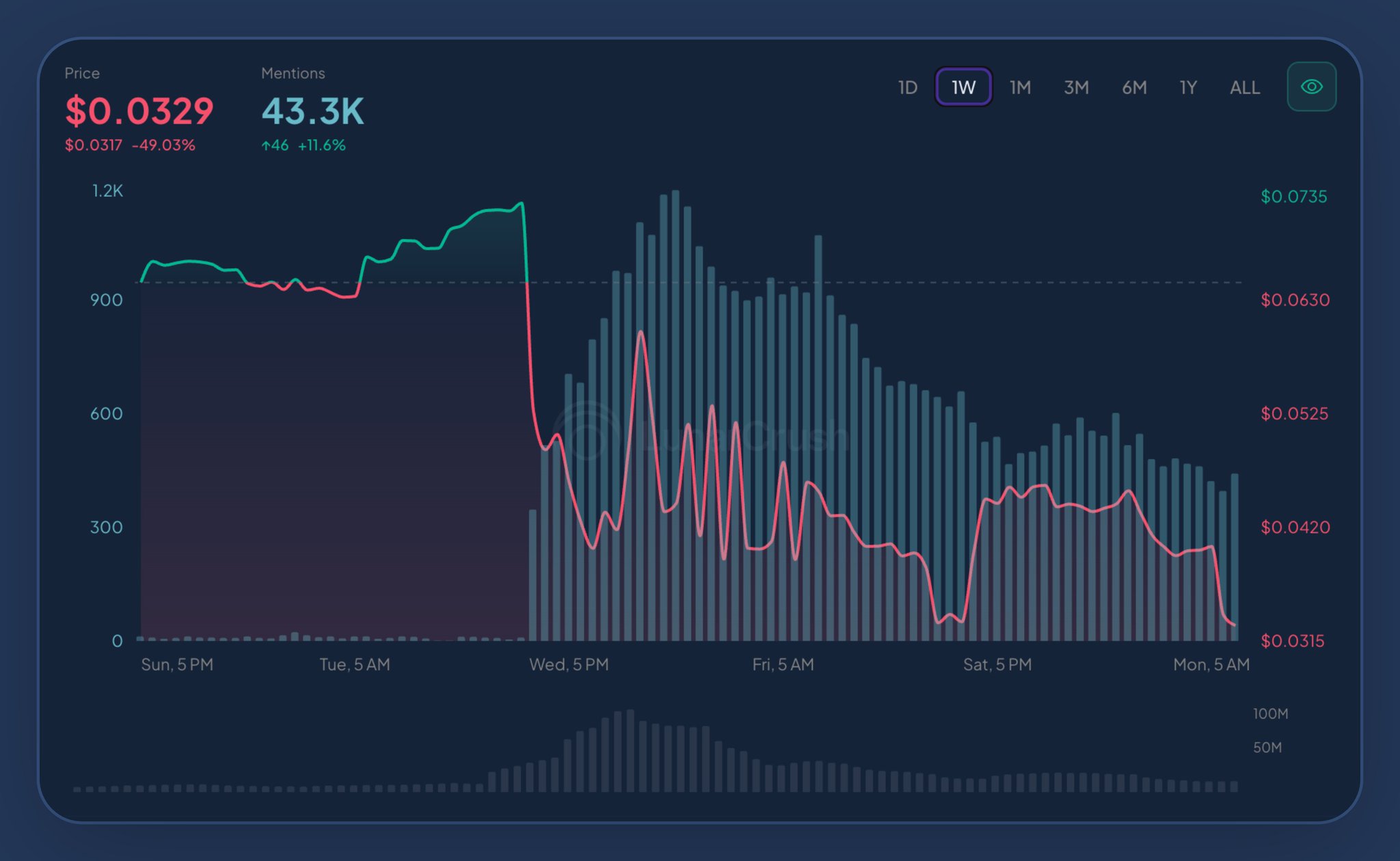Click the 43.3K mentions value
This screenshot has width=1400, height=861.
click(x=313, y=111)
